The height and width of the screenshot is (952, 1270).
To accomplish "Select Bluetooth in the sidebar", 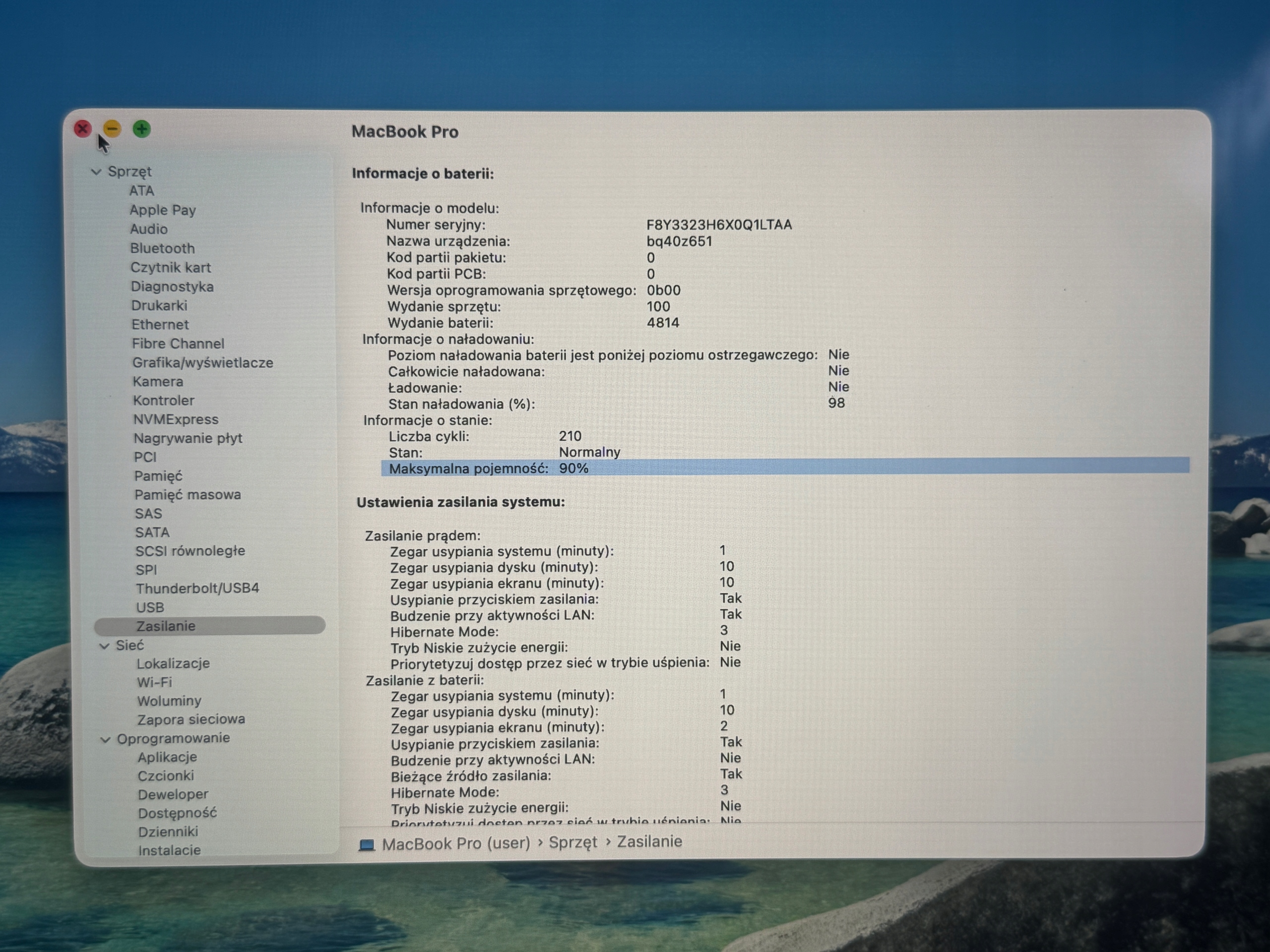I will [x=163, y=248].
